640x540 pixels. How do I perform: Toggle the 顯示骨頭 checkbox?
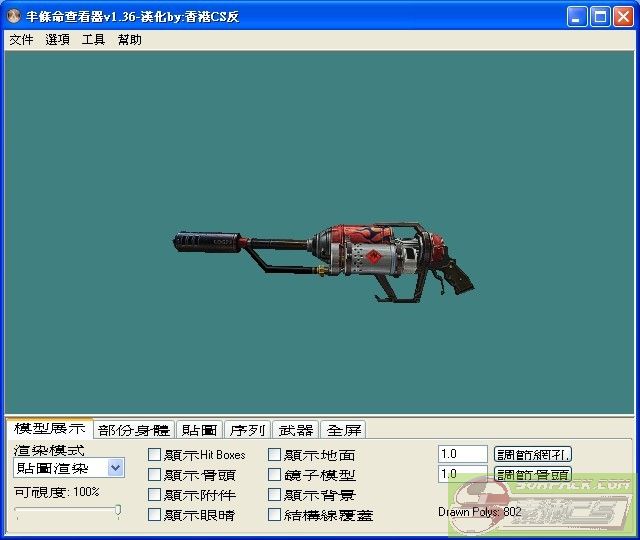point(155,475)
